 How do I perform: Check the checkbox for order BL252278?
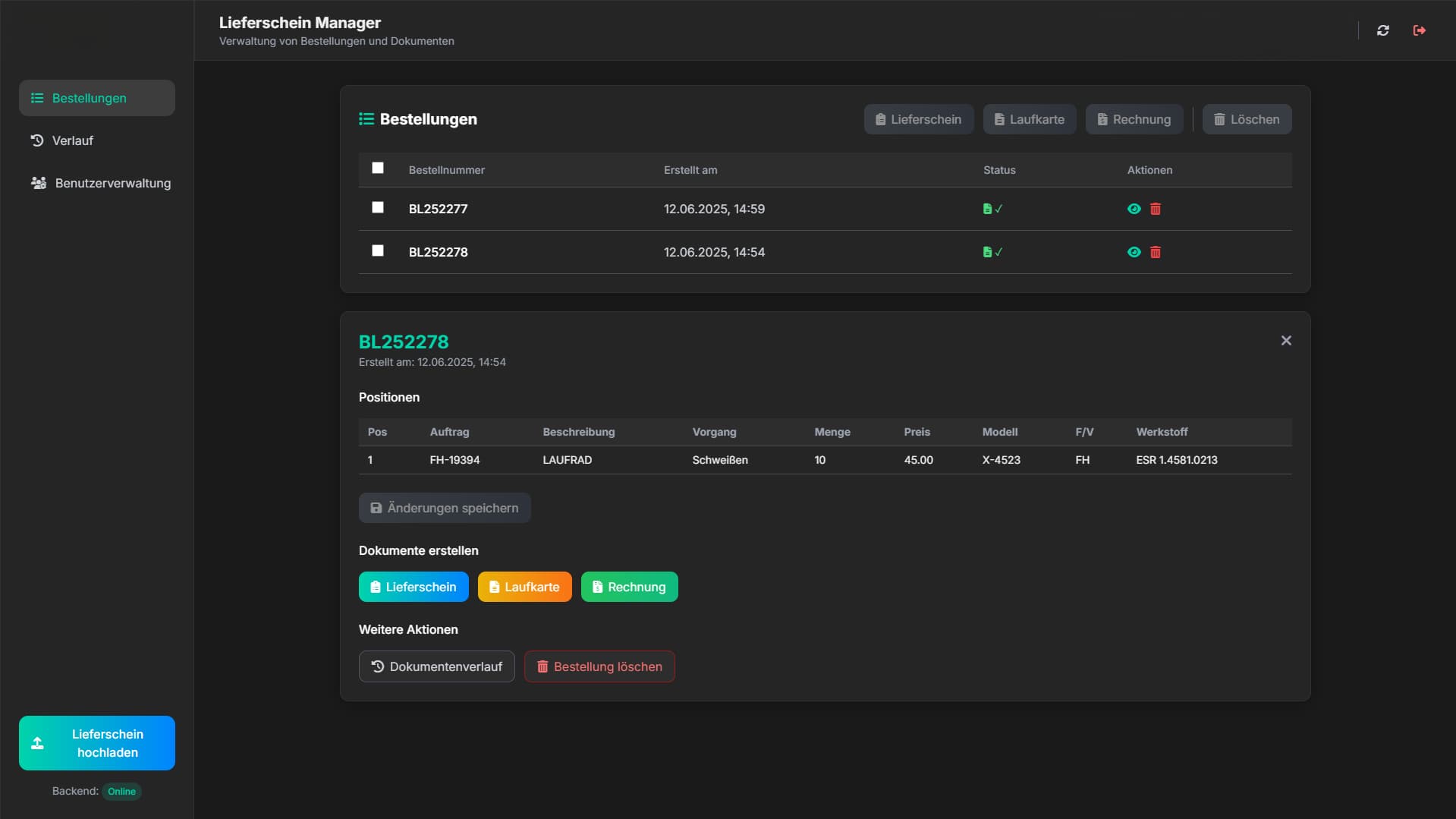pos(378,250)
